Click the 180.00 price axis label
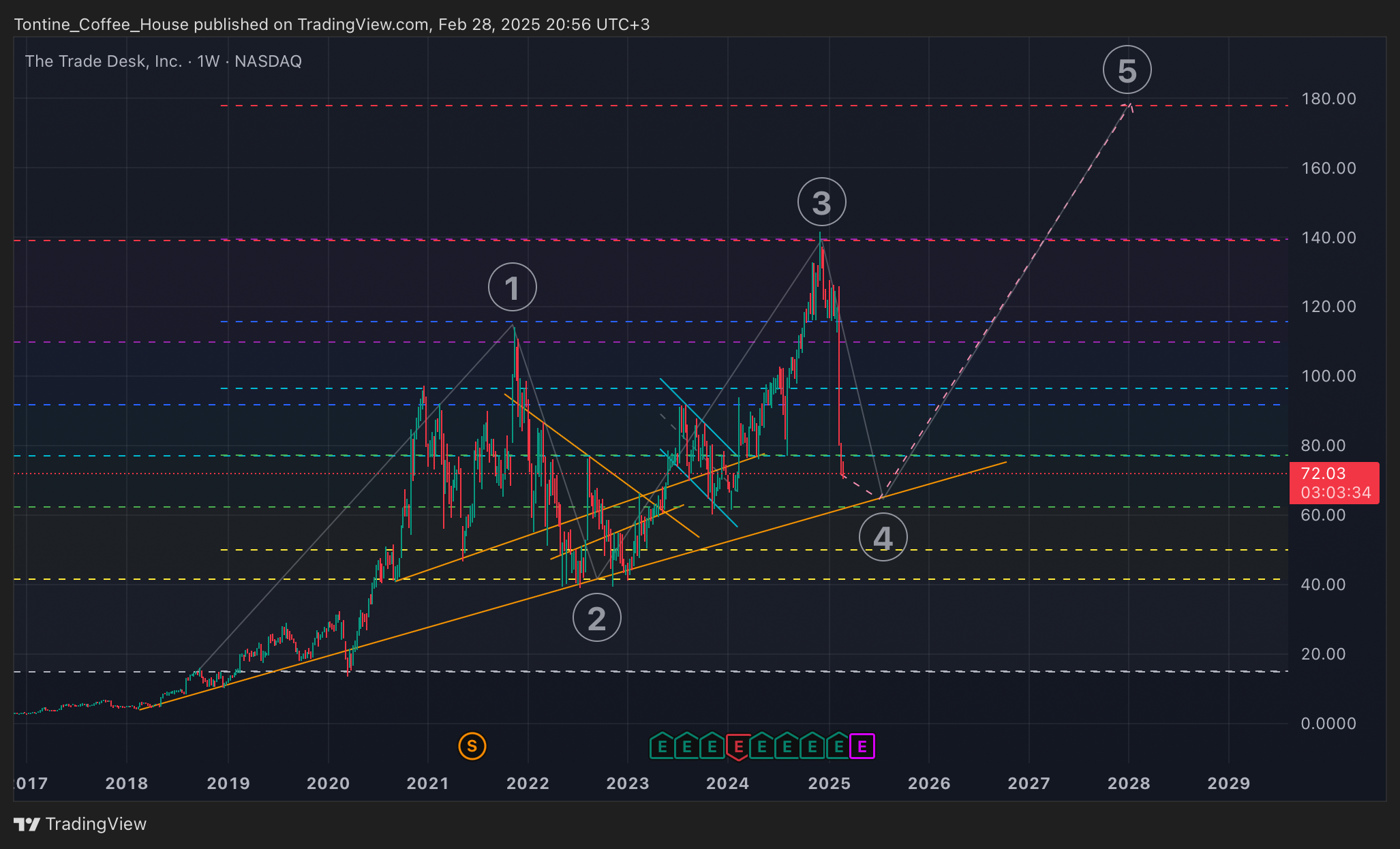 1328,99
